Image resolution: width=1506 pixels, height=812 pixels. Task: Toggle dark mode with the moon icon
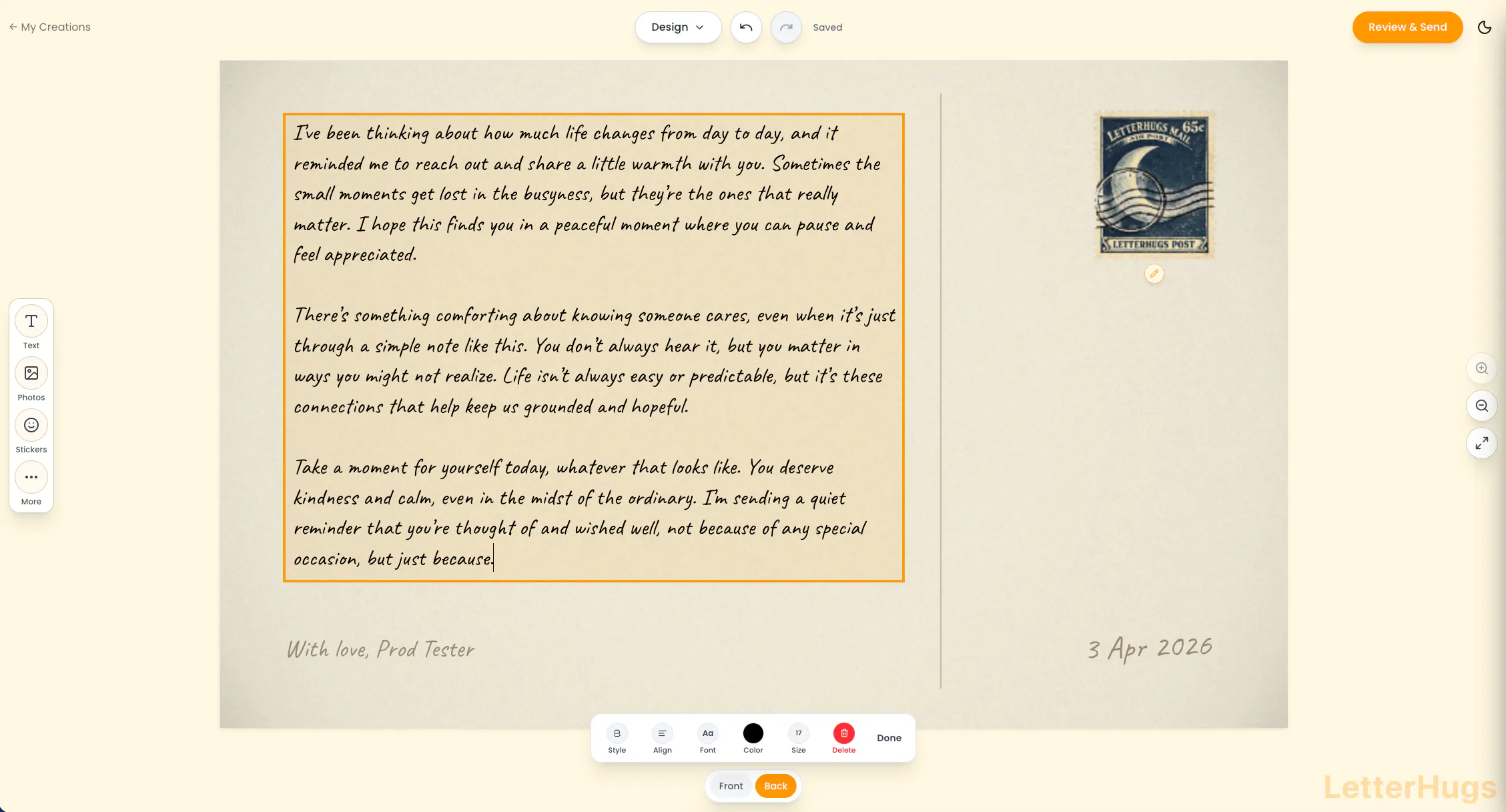(1485, 27)
